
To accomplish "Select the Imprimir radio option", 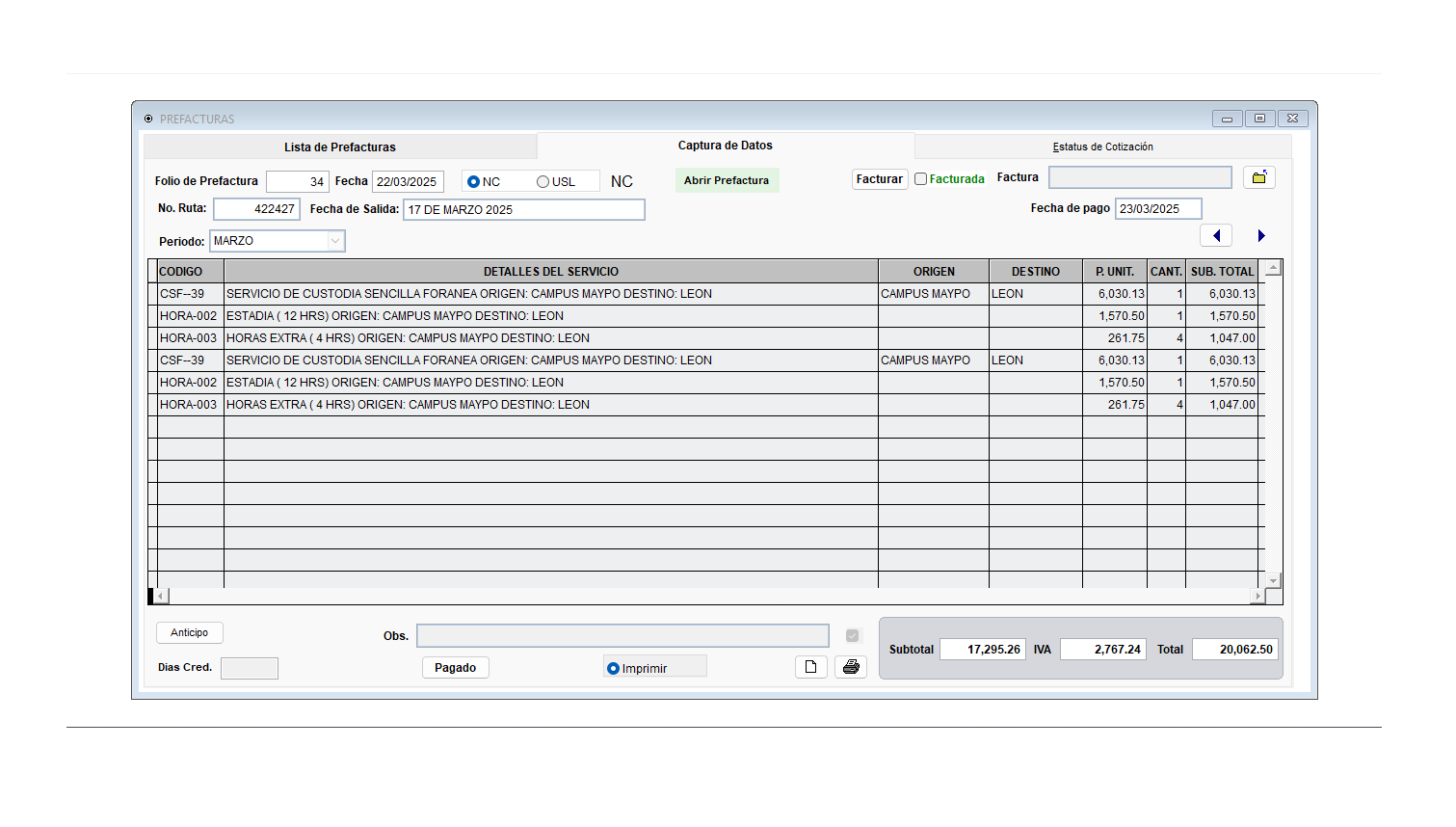I will (x=613, y=668).
